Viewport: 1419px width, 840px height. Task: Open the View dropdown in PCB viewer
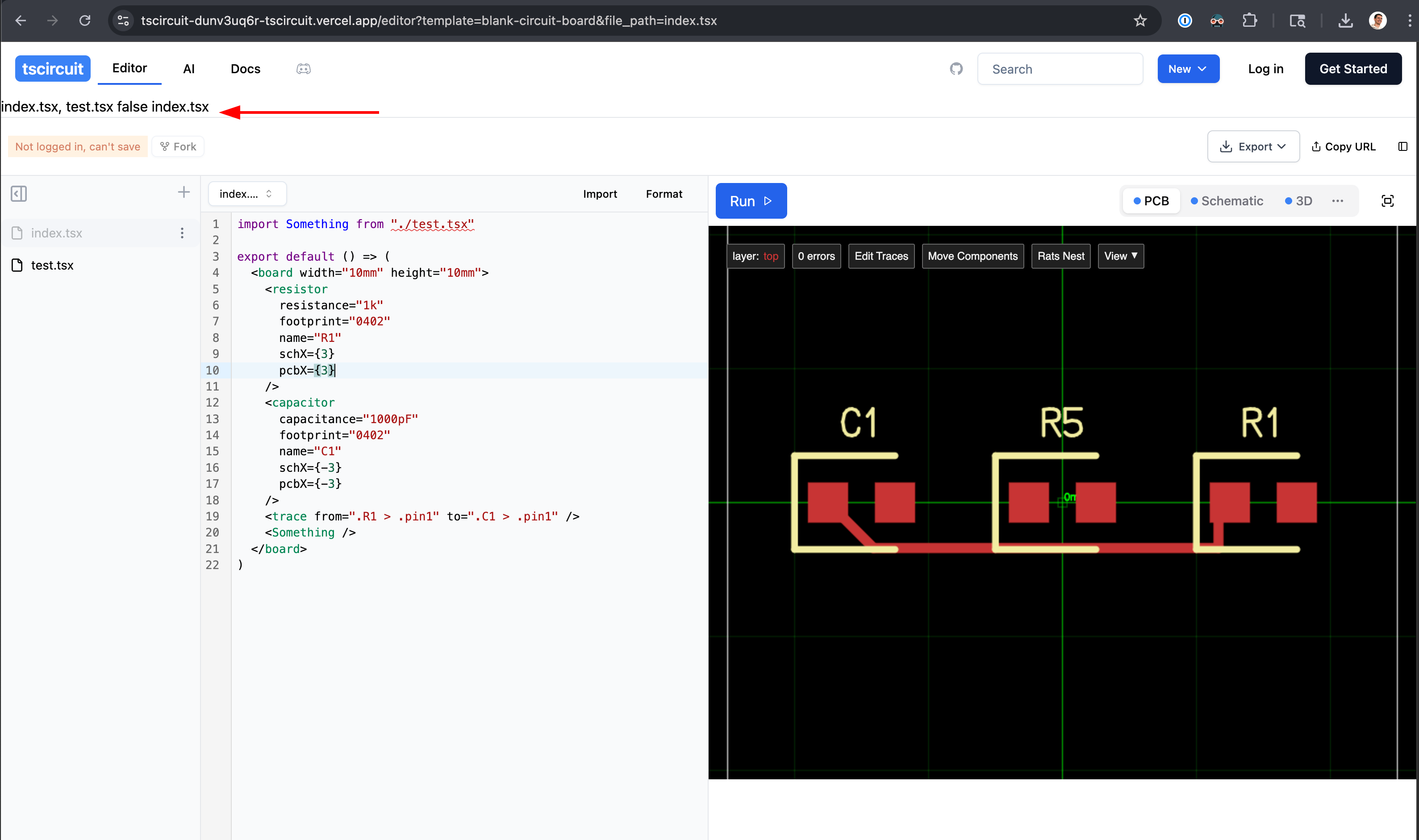click(1120, 256)
